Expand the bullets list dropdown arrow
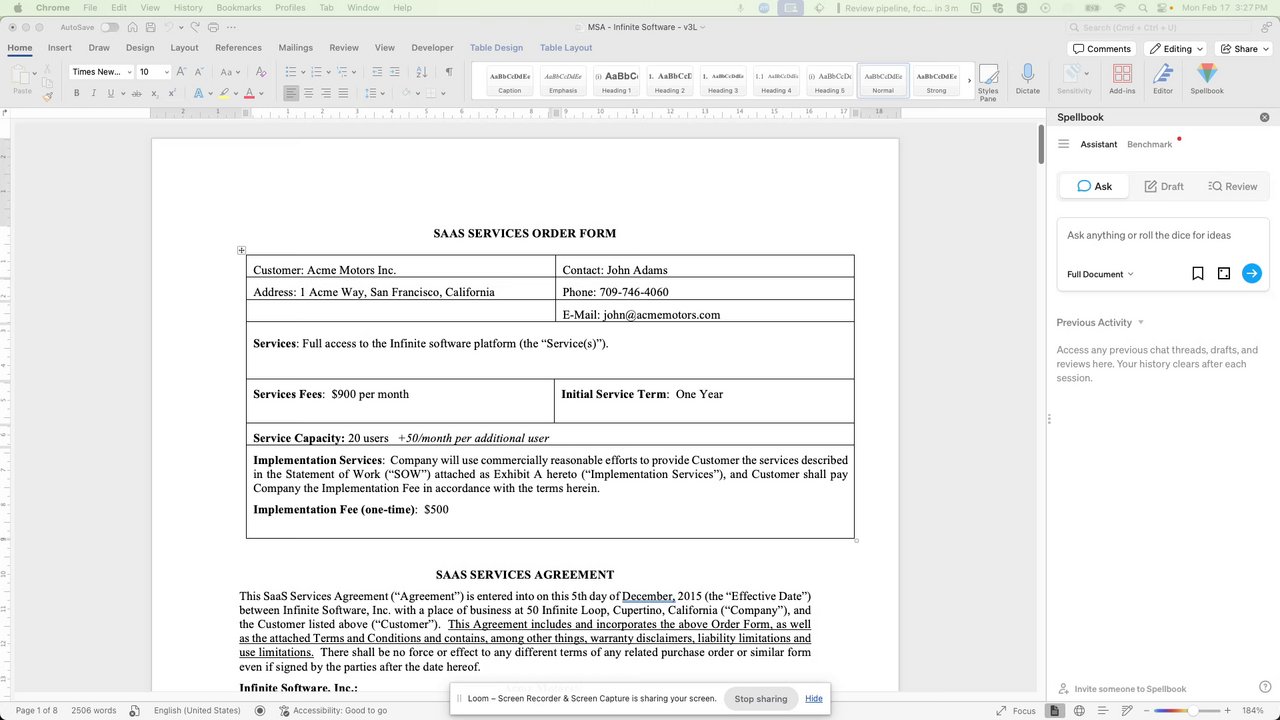 (303, 72)
